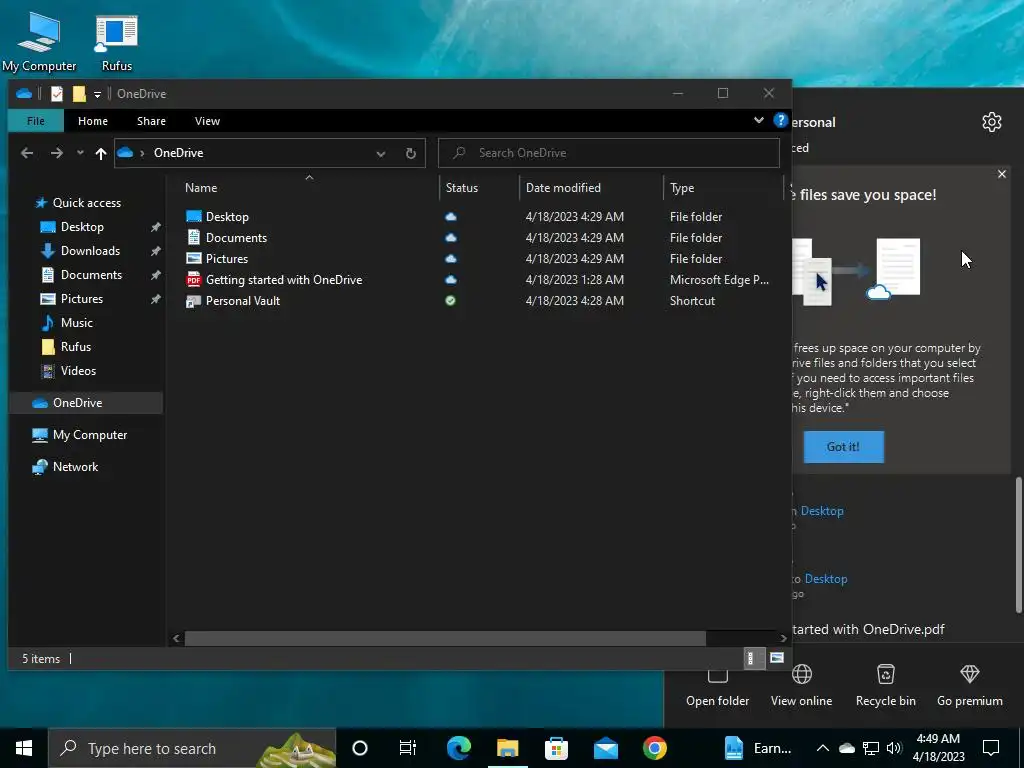Image resolution: width=1024 pixels, height=768 pixels.
Task: Expand the ribbon with the chevron
Action: point(759,120)
